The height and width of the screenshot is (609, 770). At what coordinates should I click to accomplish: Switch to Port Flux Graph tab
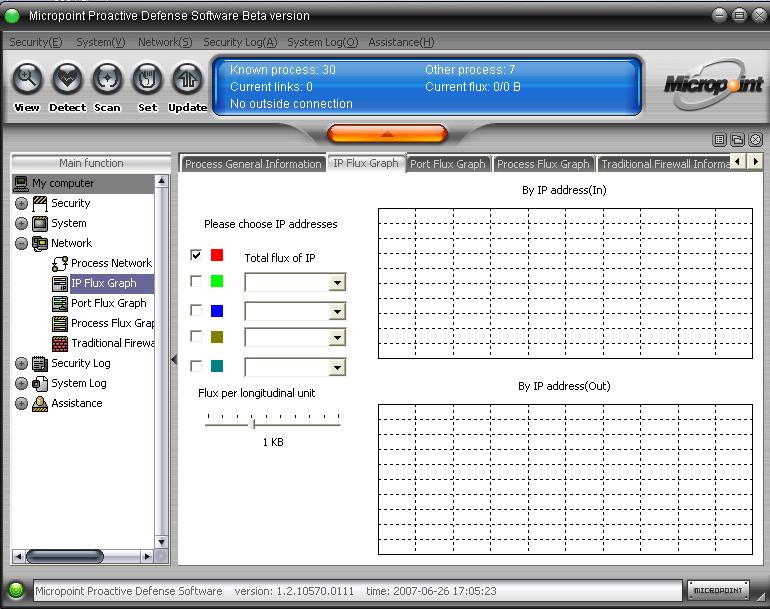point(447,164)
